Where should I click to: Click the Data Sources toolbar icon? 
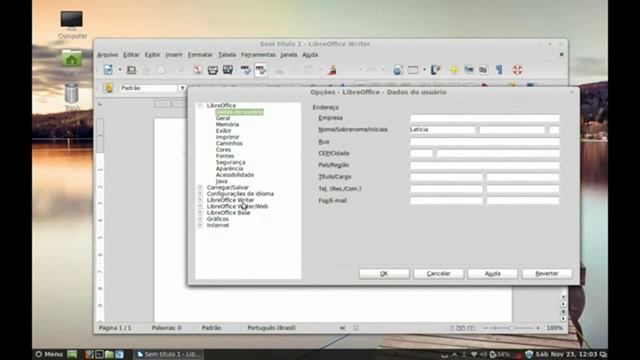coord(484,70)
